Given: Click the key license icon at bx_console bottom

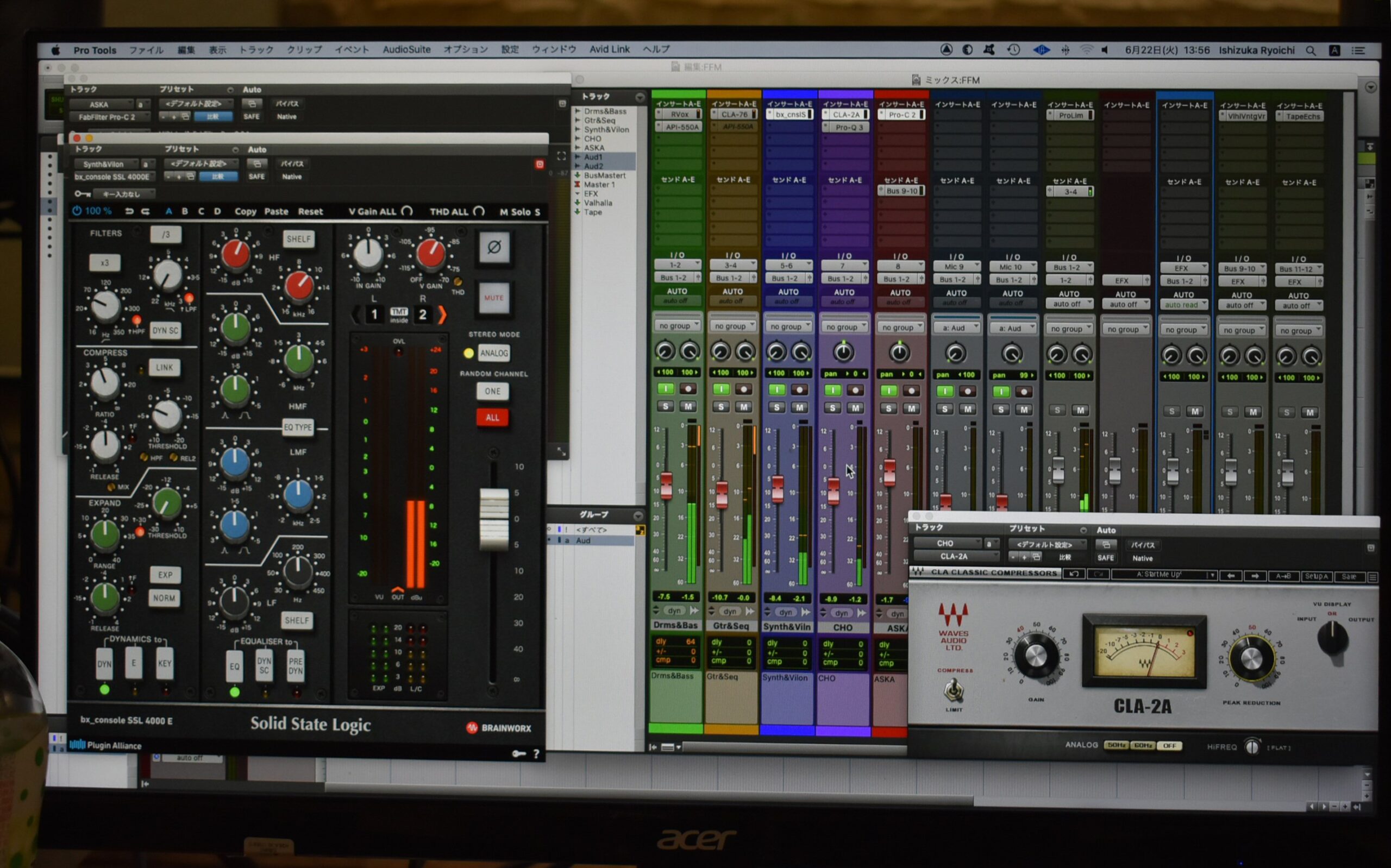Looking at the screenshot, I should click(519, 754).
